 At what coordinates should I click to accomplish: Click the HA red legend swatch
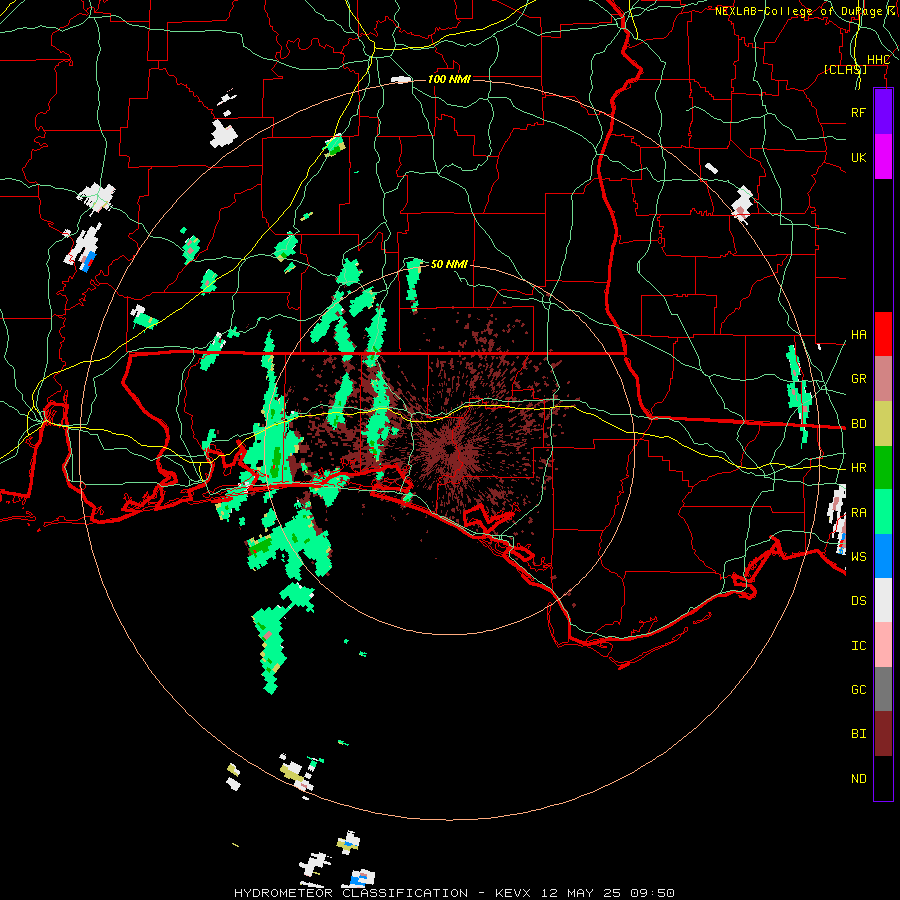[x=883, y=334]
